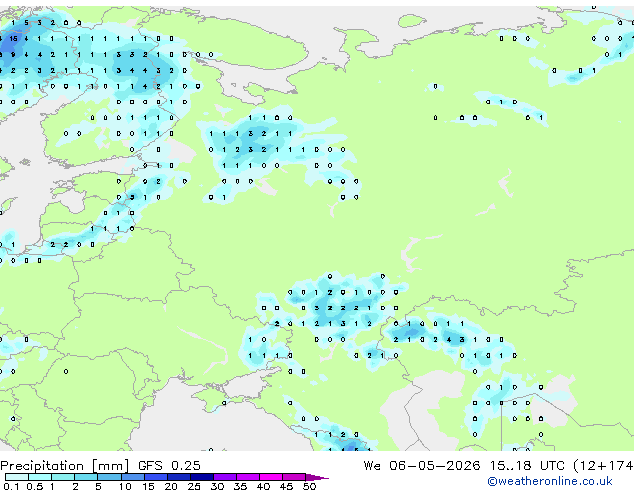Image resolution: width=634 pixels, height=490 pixels.
Task: Click the "15" precipitation value on map
Action: click(13, 39)
